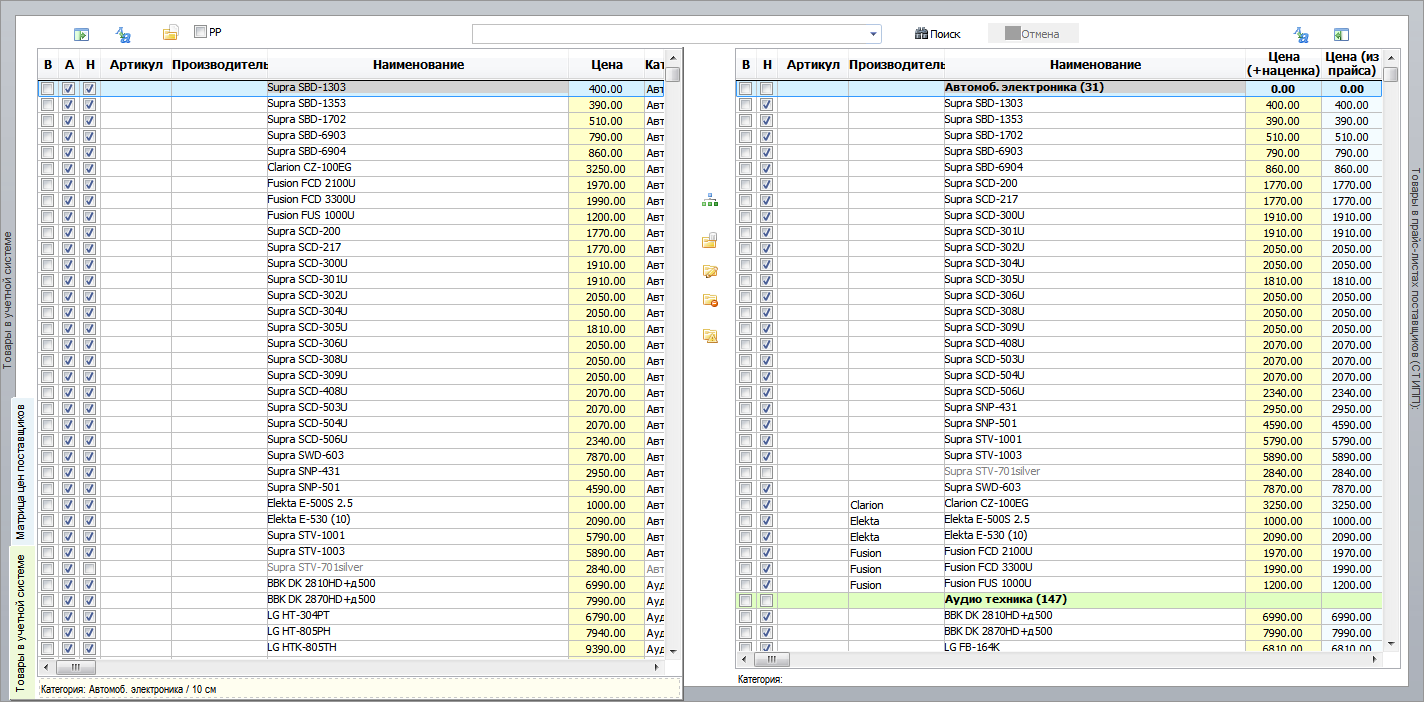Viewport: 1424px width, 702px height.
Task: Click left table vertical scrollbar down arrow
Action: tap(673, 650)
